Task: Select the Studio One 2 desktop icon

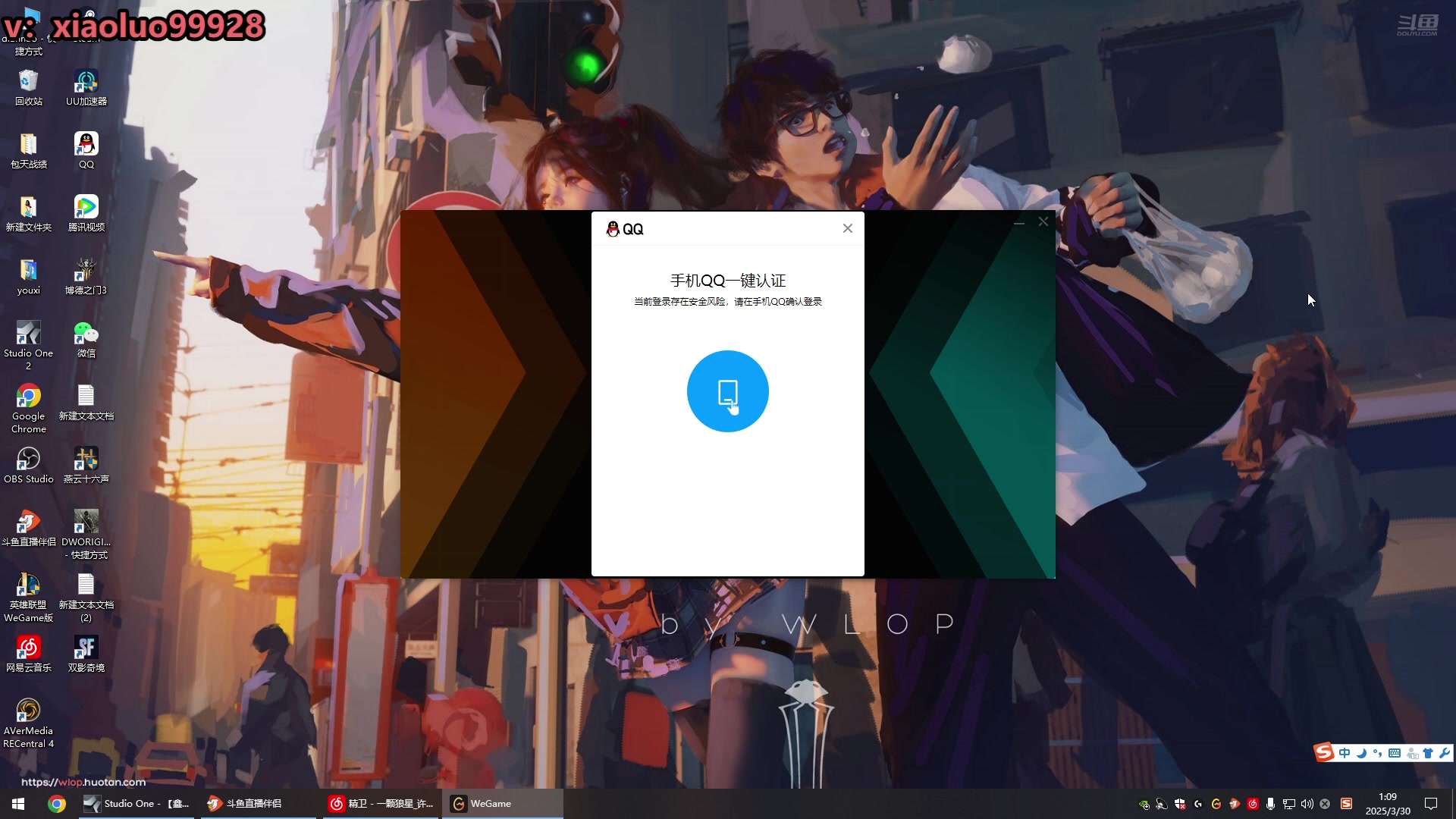Action: 29,345
